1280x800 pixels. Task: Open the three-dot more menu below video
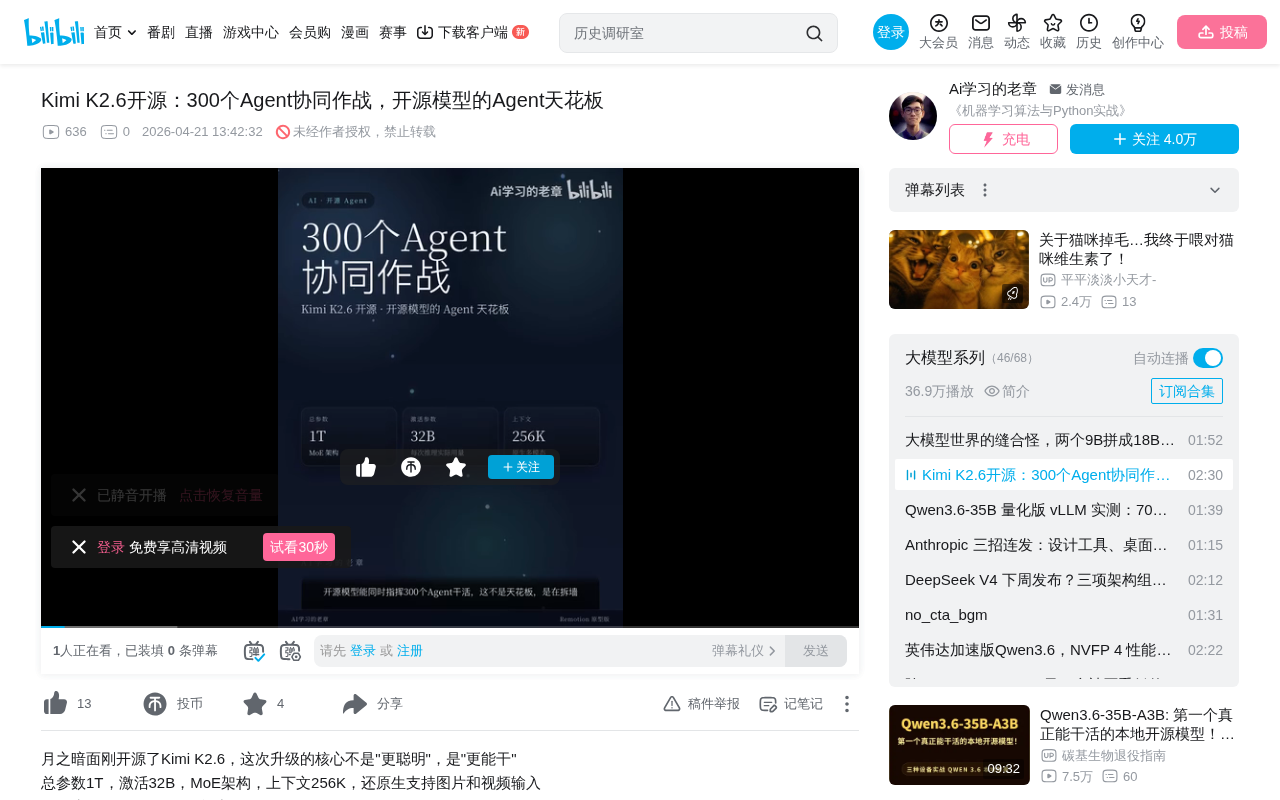846,704
